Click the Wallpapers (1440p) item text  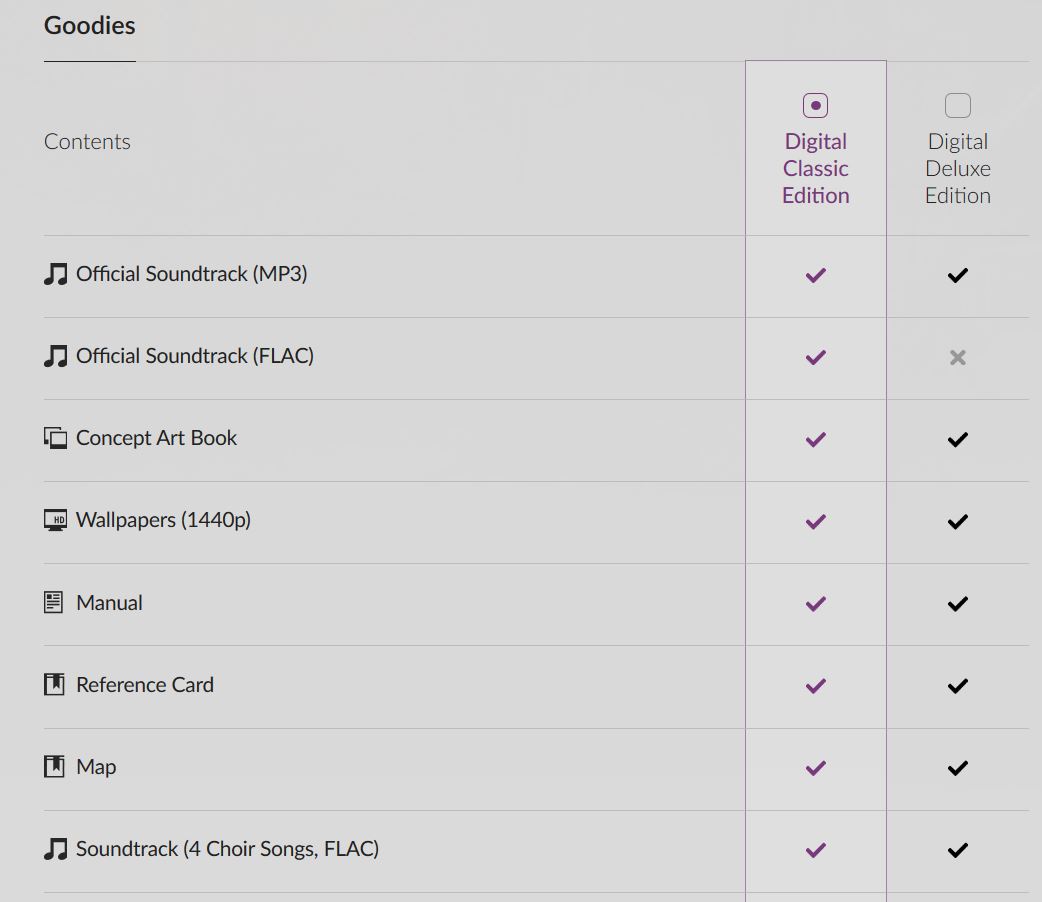click(x=163, y=520)
